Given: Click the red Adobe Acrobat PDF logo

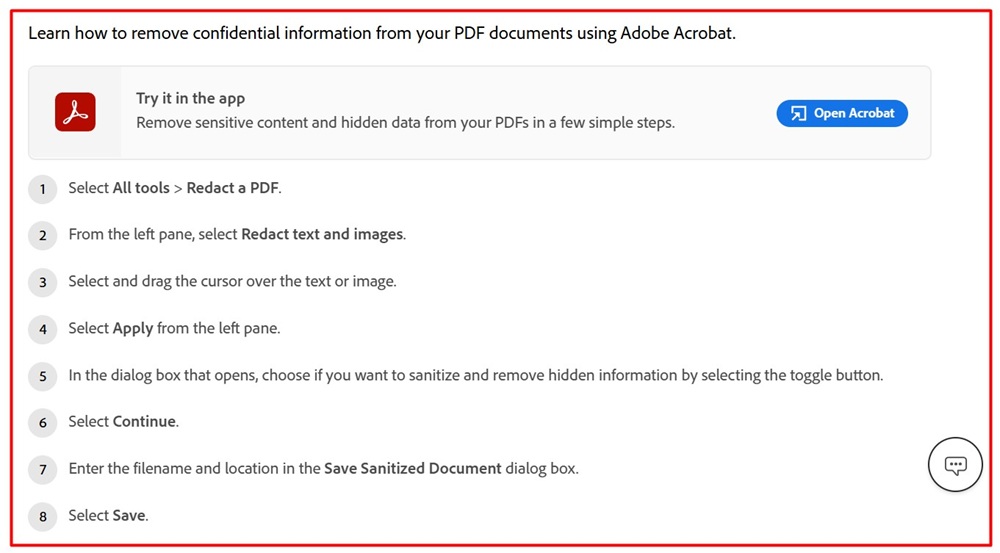Looking at the screenshot, I should coord(75,112).
